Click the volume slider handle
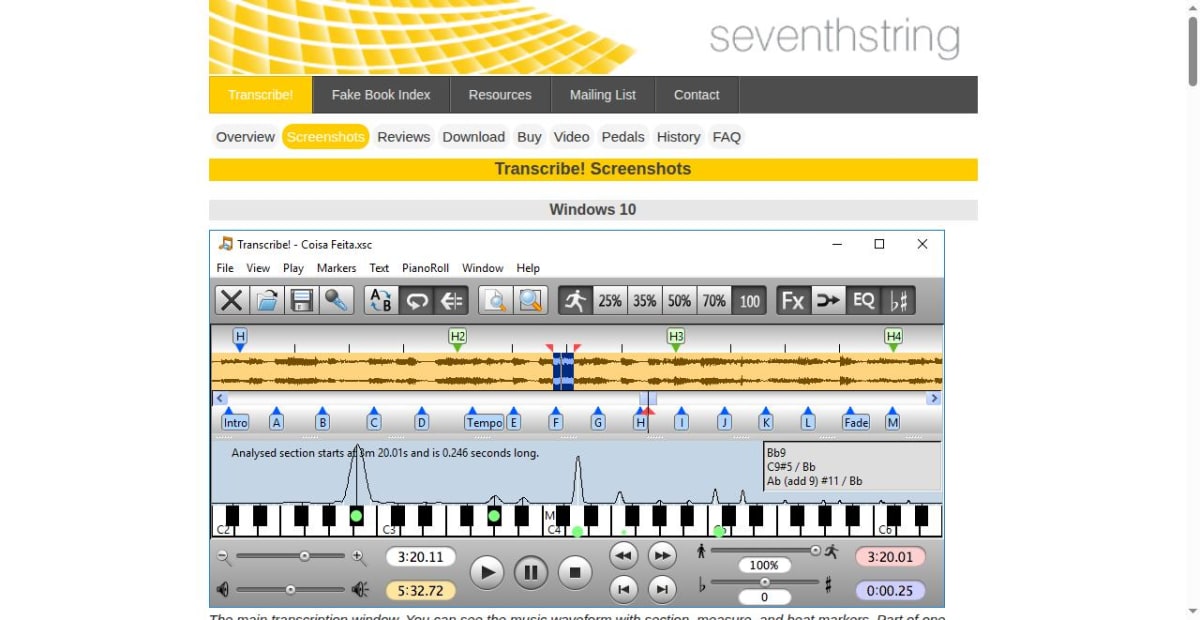The width and height of the screenshot is (1200, 620). 290,590
